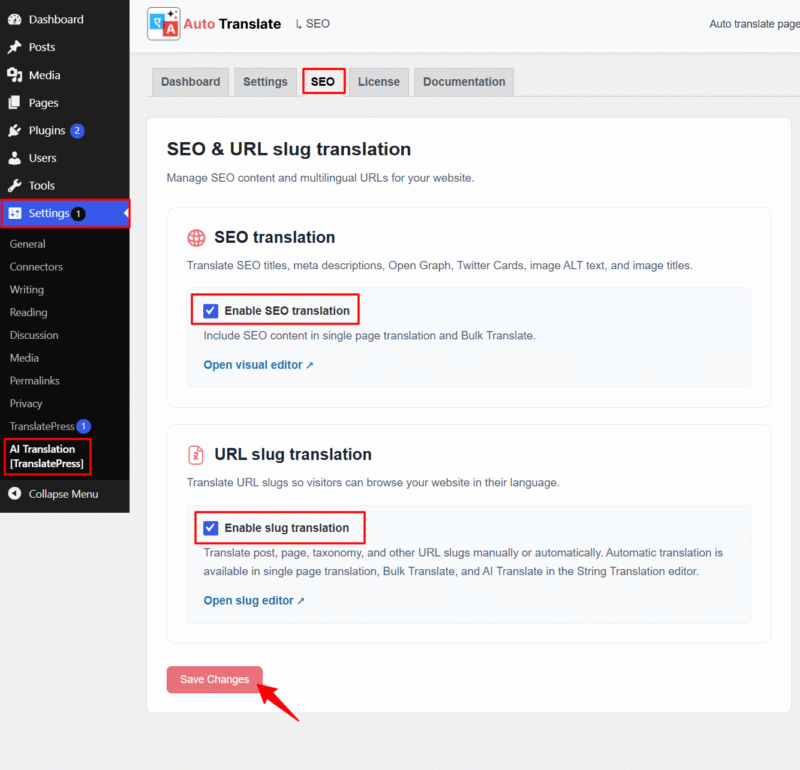
Task: Open Media settings submenu under Settings
Action: point(24,358)
